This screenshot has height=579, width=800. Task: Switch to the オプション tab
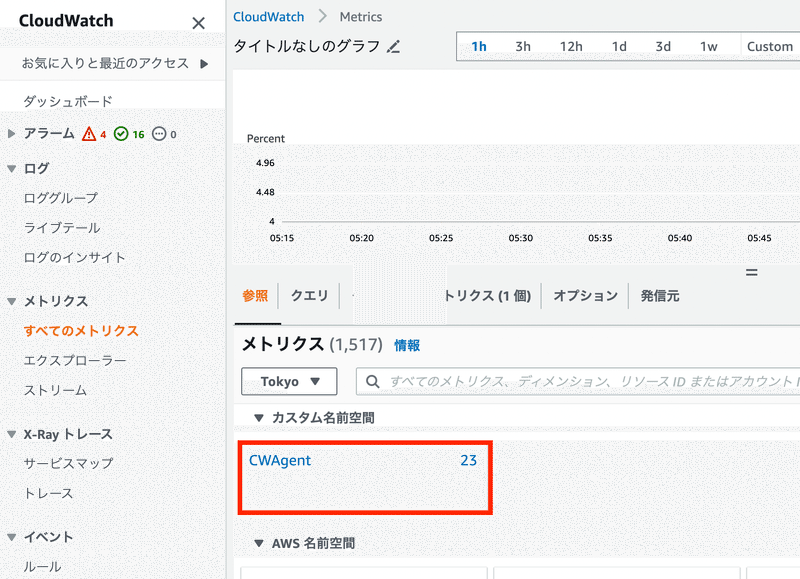click(x=584, y=295)
